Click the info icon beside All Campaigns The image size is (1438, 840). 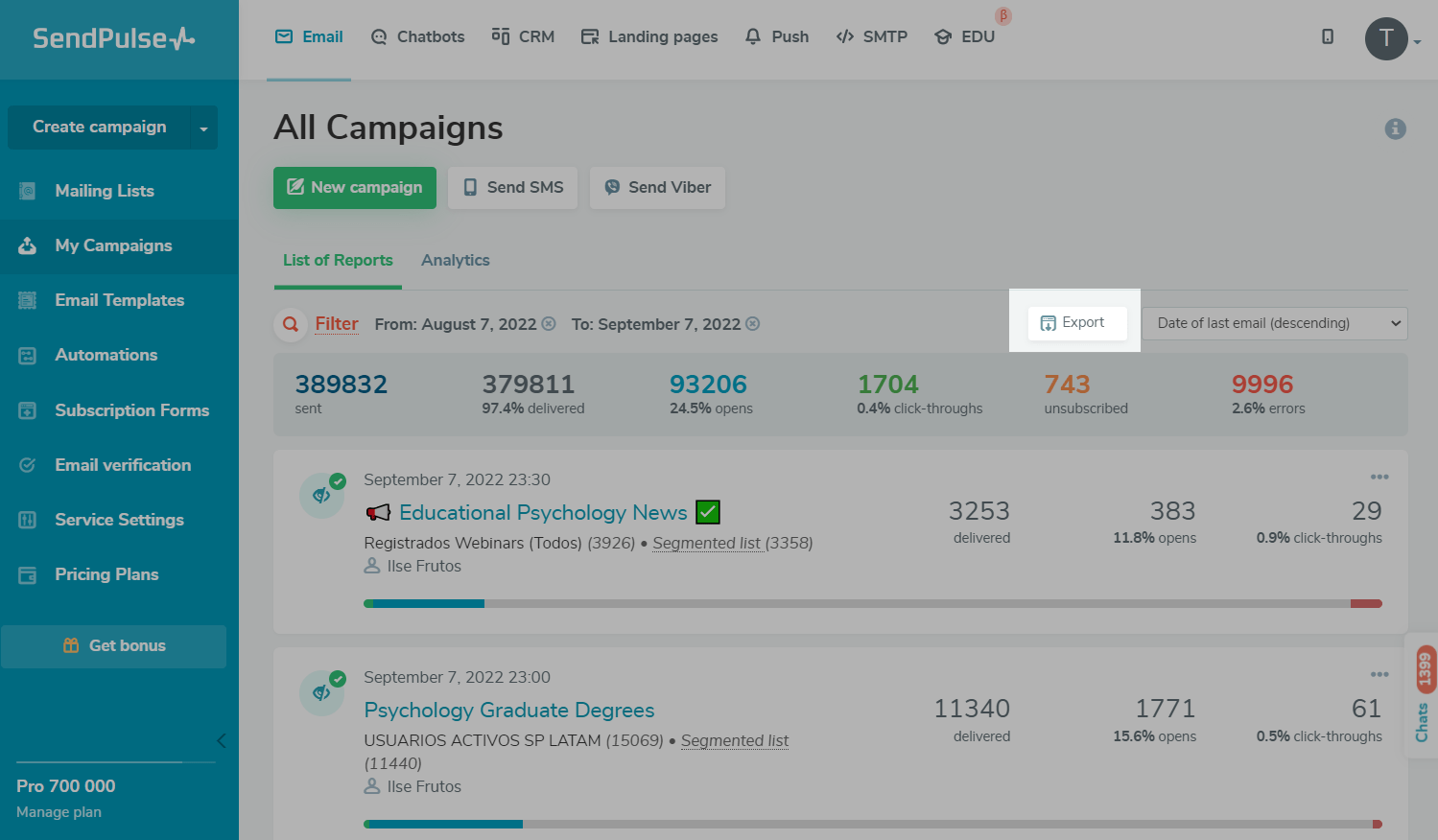(1395, 128)
